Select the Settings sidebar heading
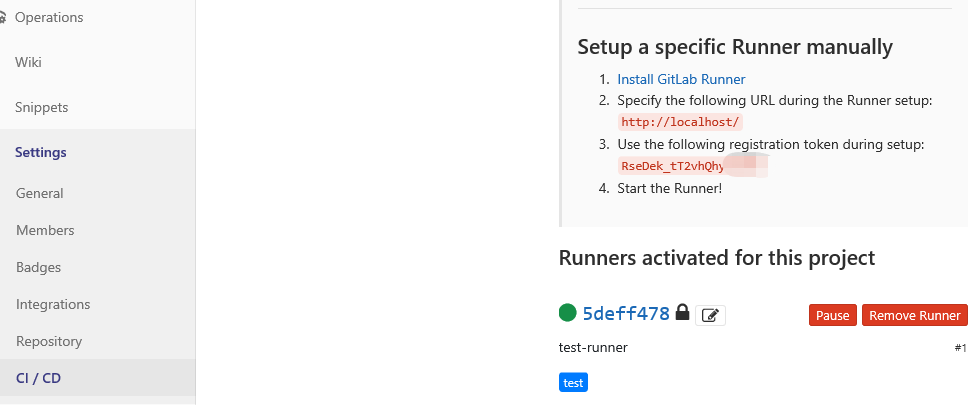 [41, 152]
